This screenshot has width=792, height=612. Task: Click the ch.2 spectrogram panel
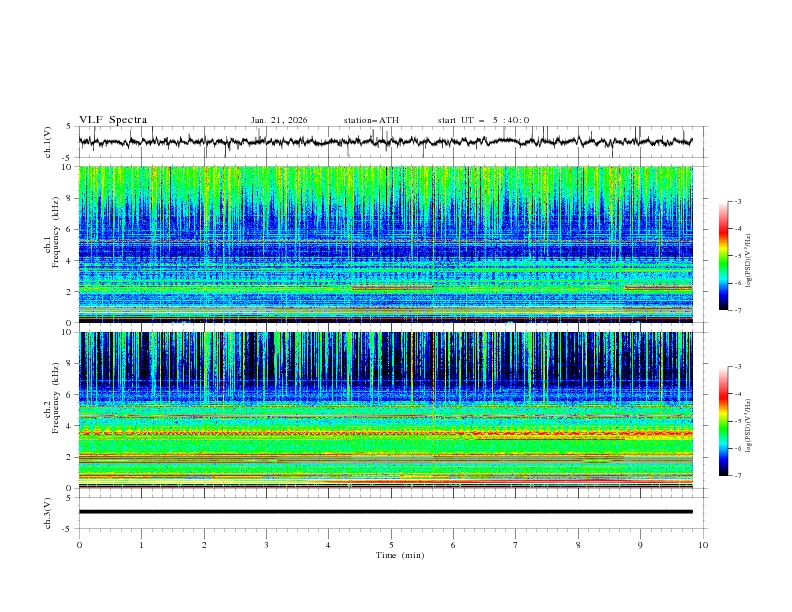386,410
